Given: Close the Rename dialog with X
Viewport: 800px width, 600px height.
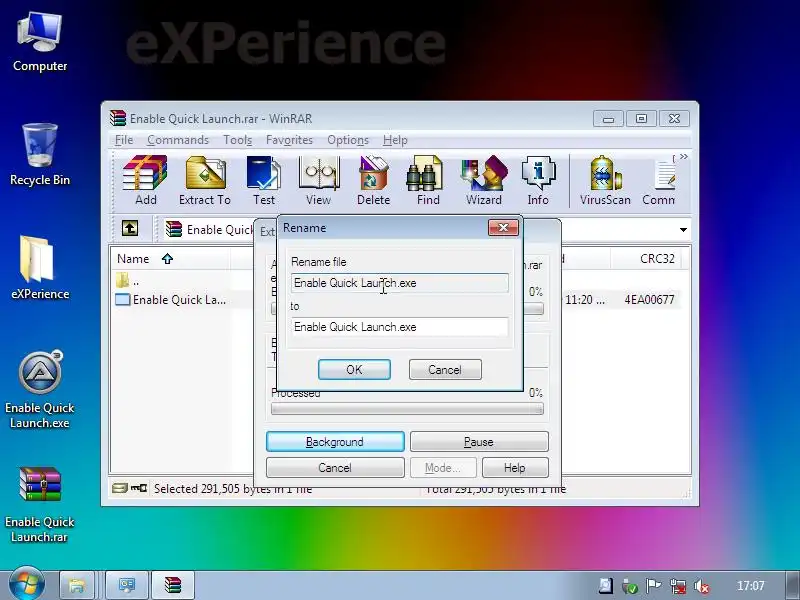Looking at the screenshot, I should (503, 228).
